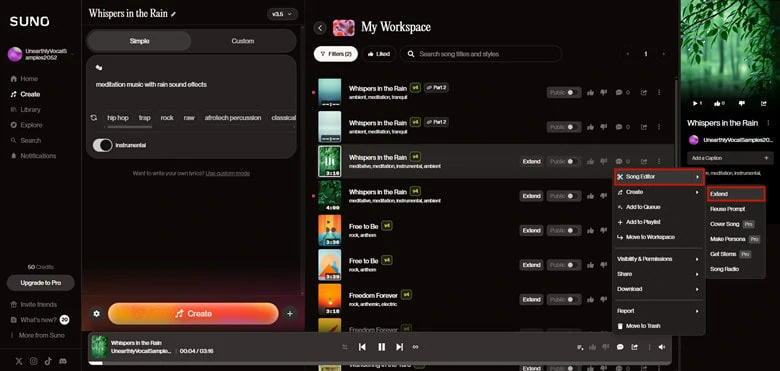Click the player progress bar
This screenshot has width=780, height=371.
tap(380, 364)
